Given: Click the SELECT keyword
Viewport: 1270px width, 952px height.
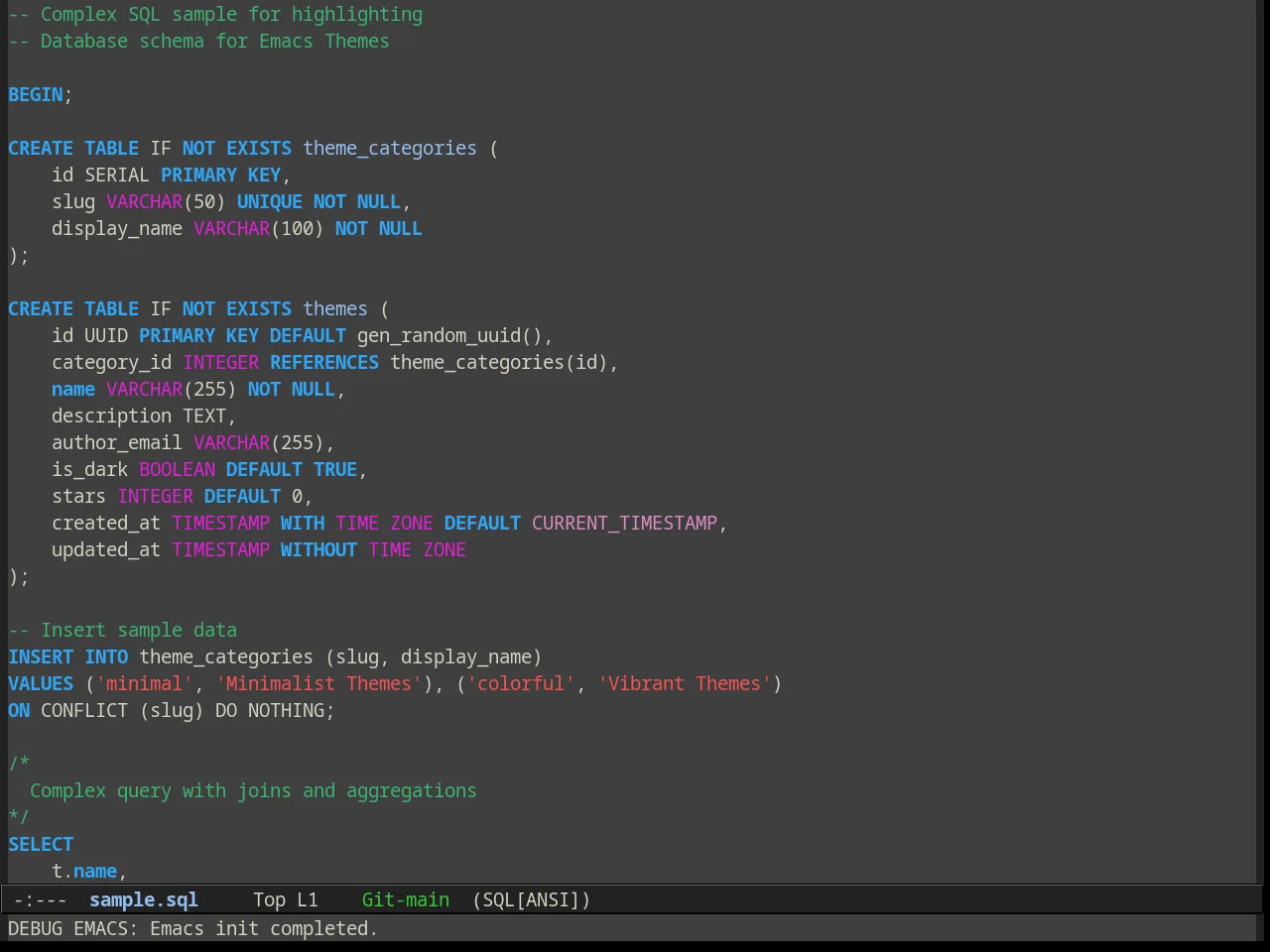Looking at the screenshot, I should [41, 844].
